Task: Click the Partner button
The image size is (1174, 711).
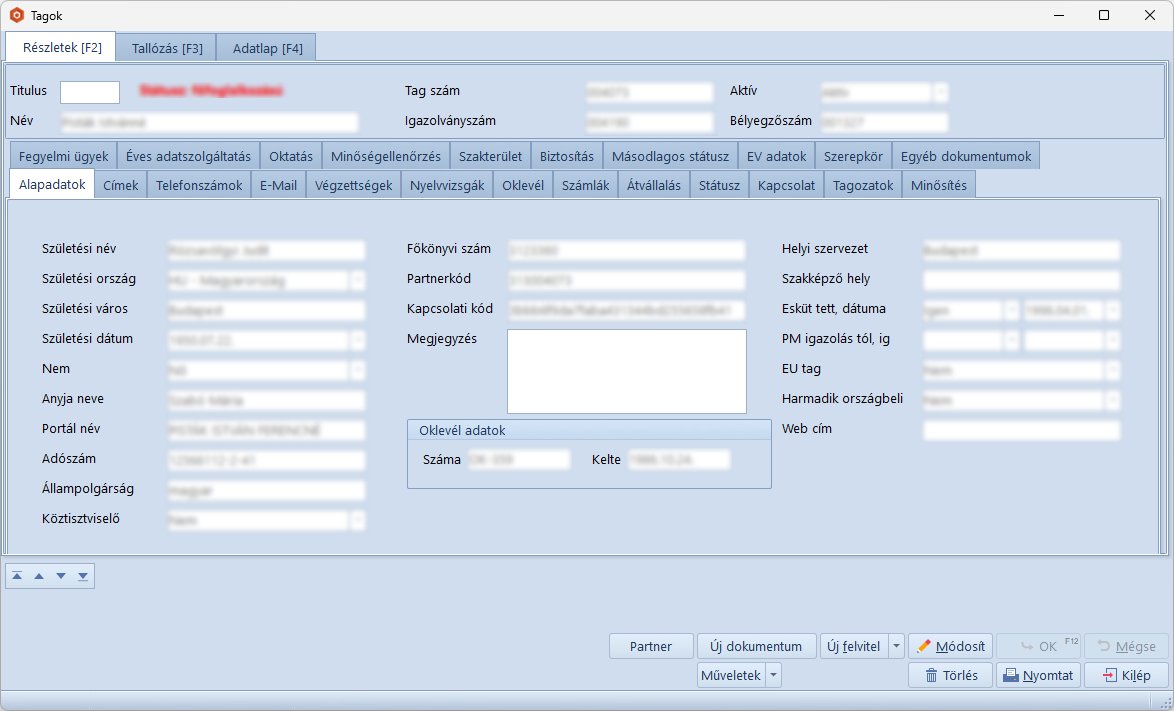Action: click(651, 646)
